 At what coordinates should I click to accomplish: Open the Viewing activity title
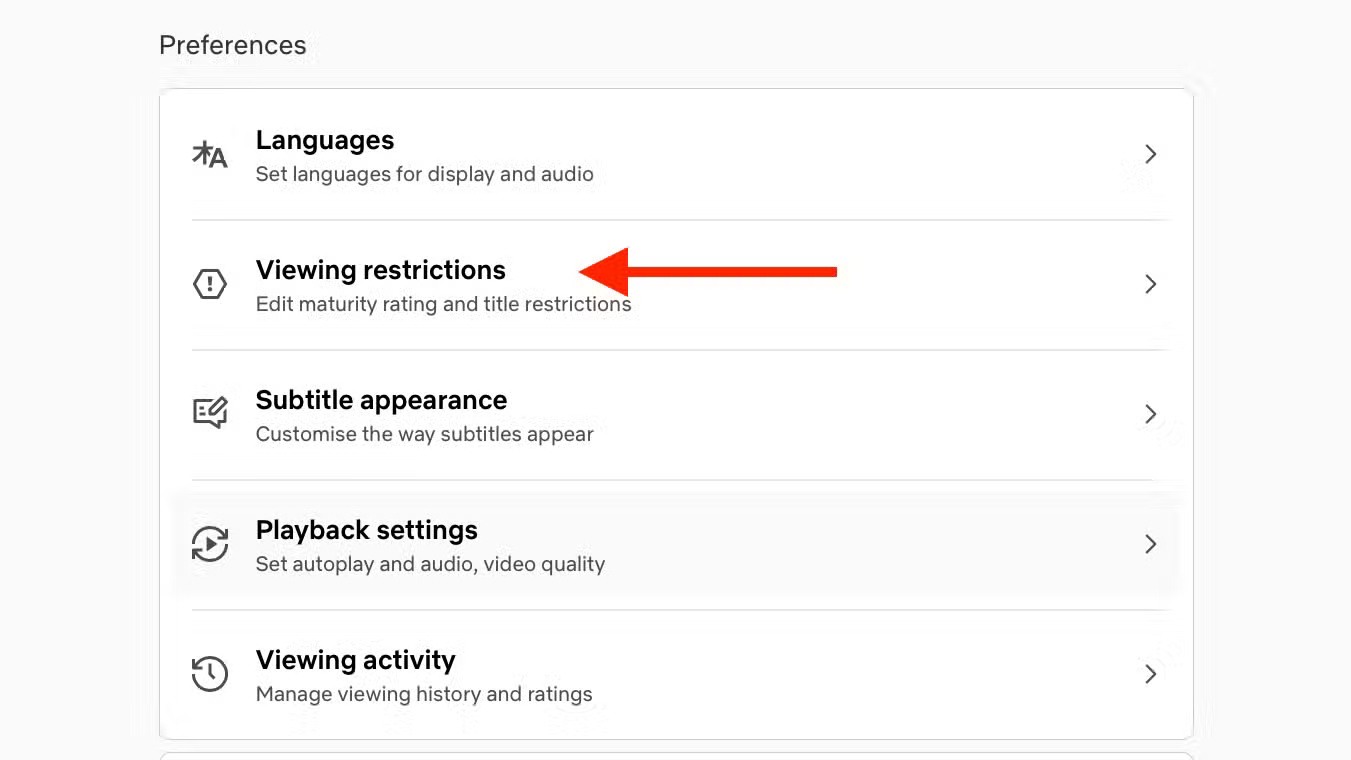tap(356, 660)
